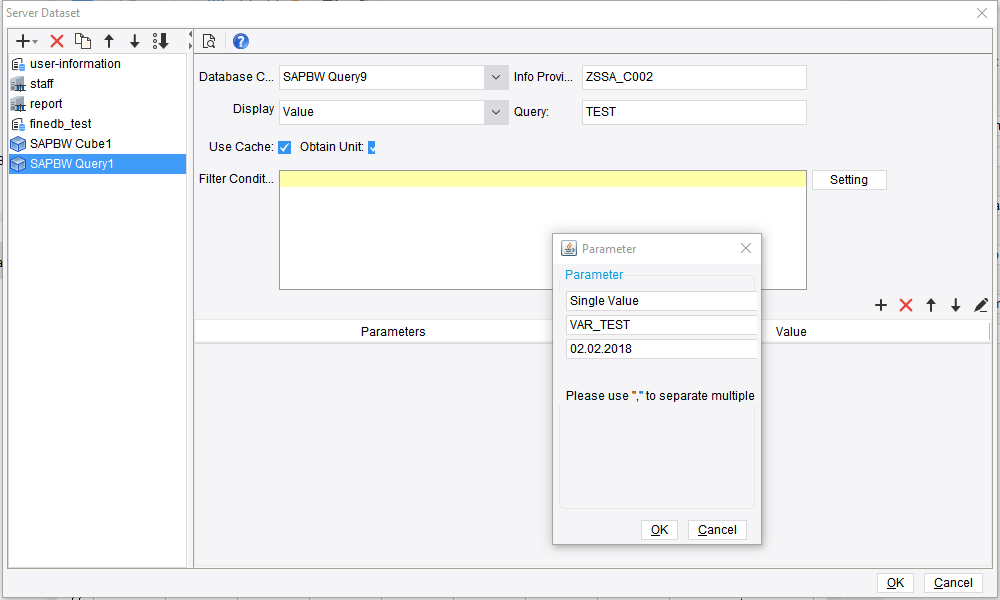Click OK in the Parameter dialog
The image size is (1000, 600).
pos(659,530)
